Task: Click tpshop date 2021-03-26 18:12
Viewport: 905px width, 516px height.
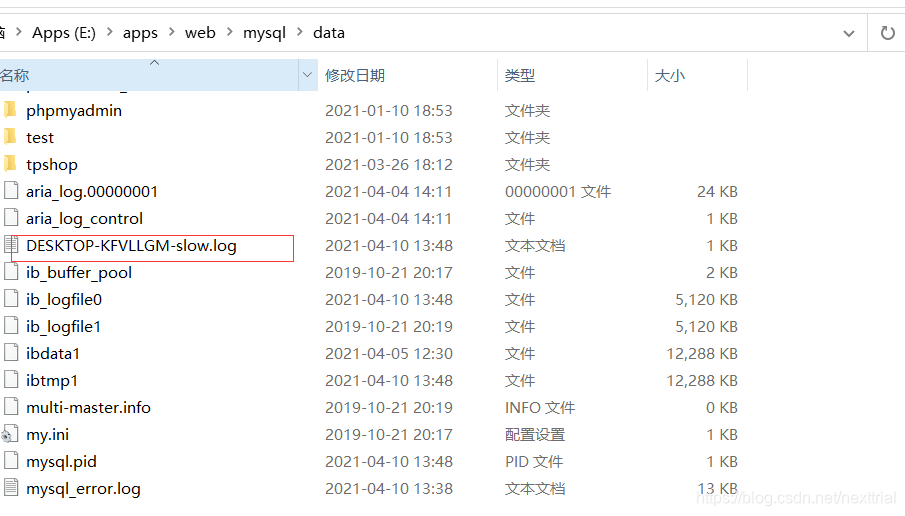Action: tap(389, 164)
